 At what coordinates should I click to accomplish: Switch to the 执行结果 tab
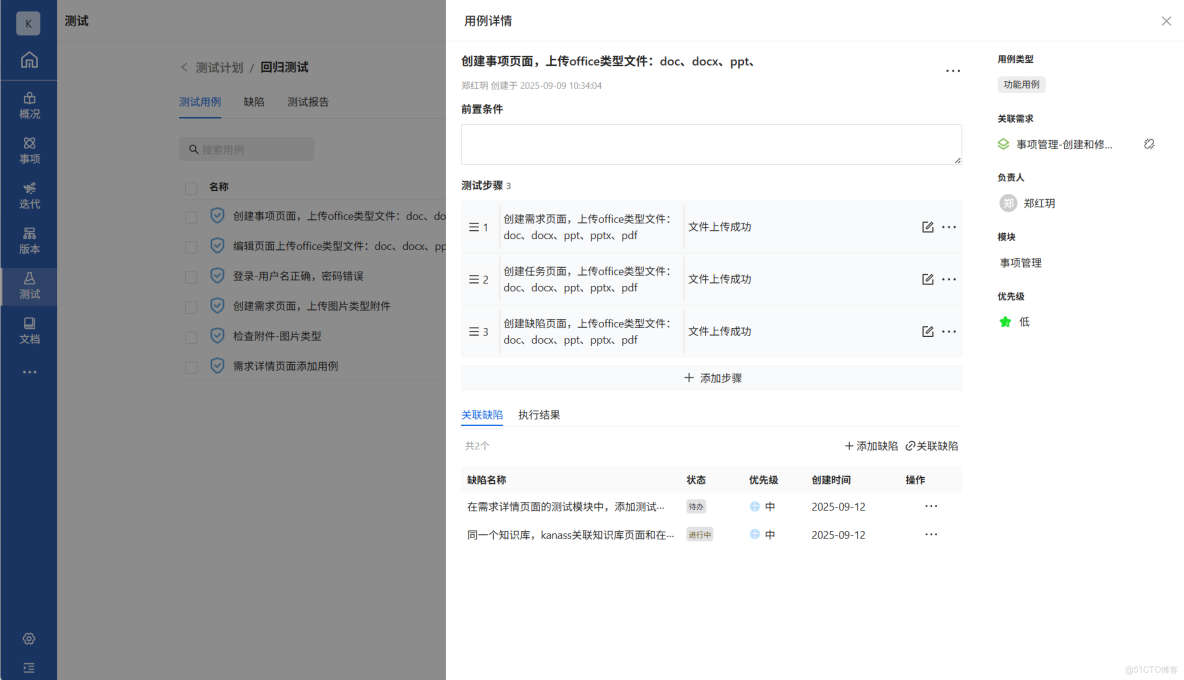click(x=541, y=414)
